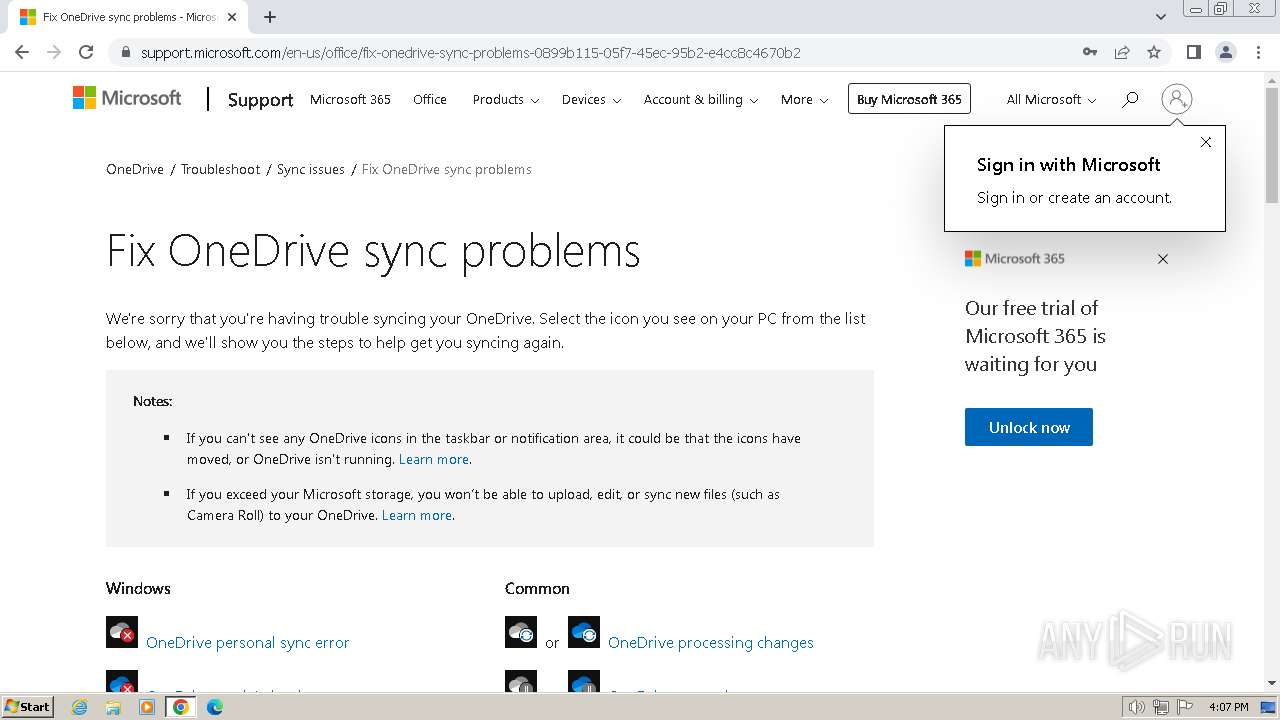This screenshot has height=720, width=1280.
Task: Click the Sync issues breadcrumb
Action: coord(311,169)
